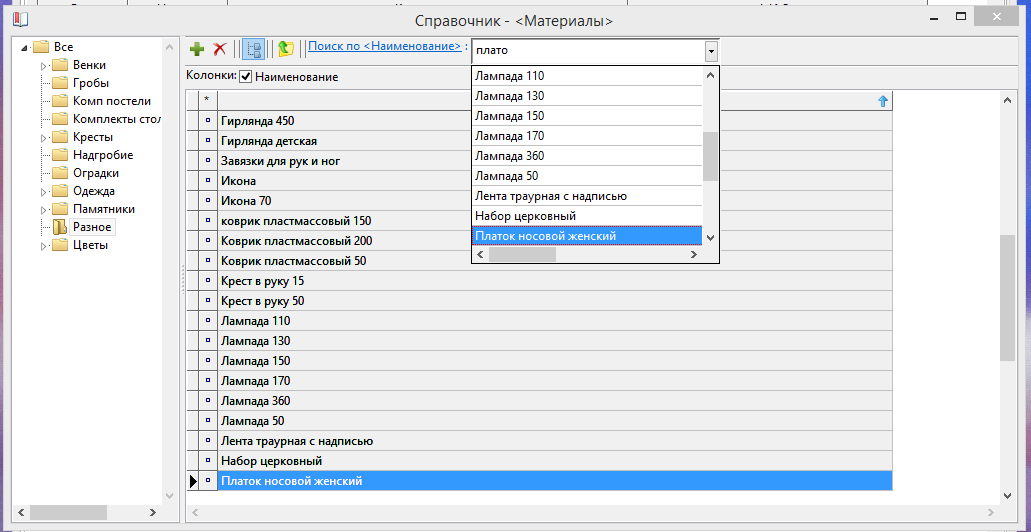Expand the Одежда tree node
This screenshot has height=532, width=1031.
click(44, 191)
